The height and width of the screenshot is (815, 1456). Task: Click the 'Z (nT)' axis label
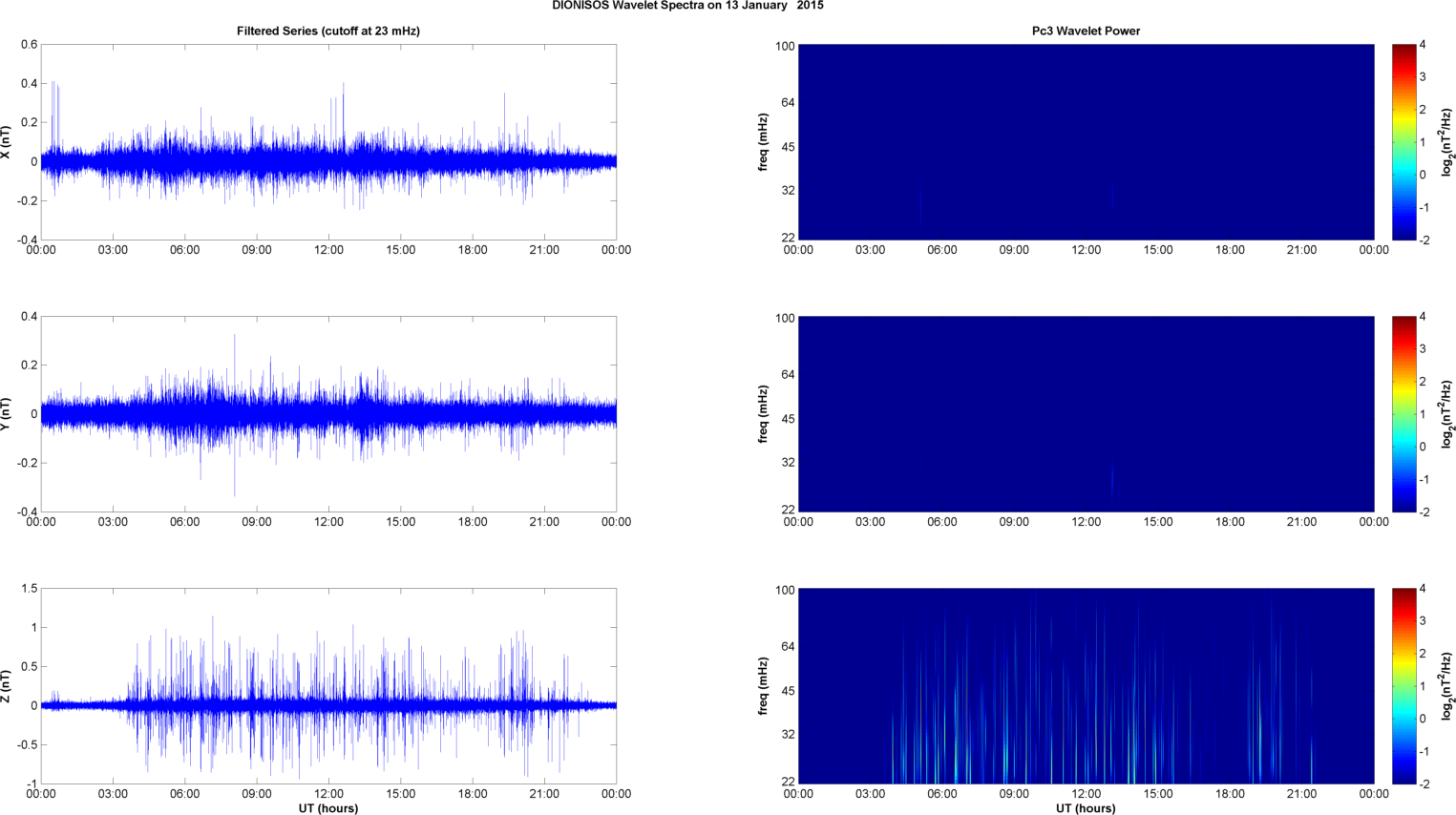pos(6,686)
